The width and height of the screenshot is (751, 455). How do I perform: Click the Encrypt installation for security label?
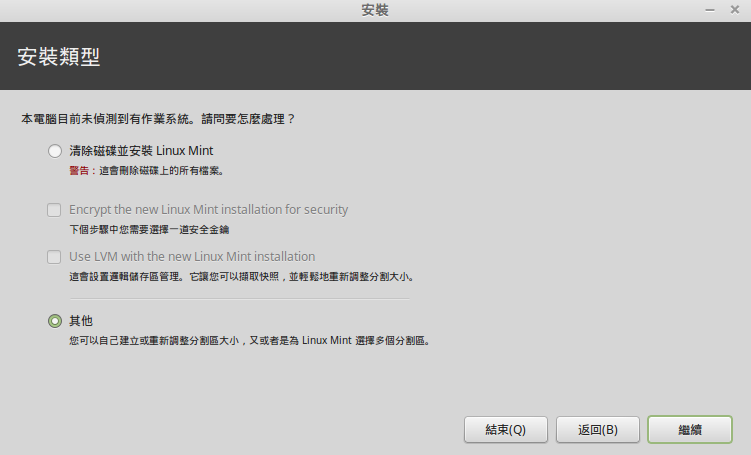click(208, 210)
